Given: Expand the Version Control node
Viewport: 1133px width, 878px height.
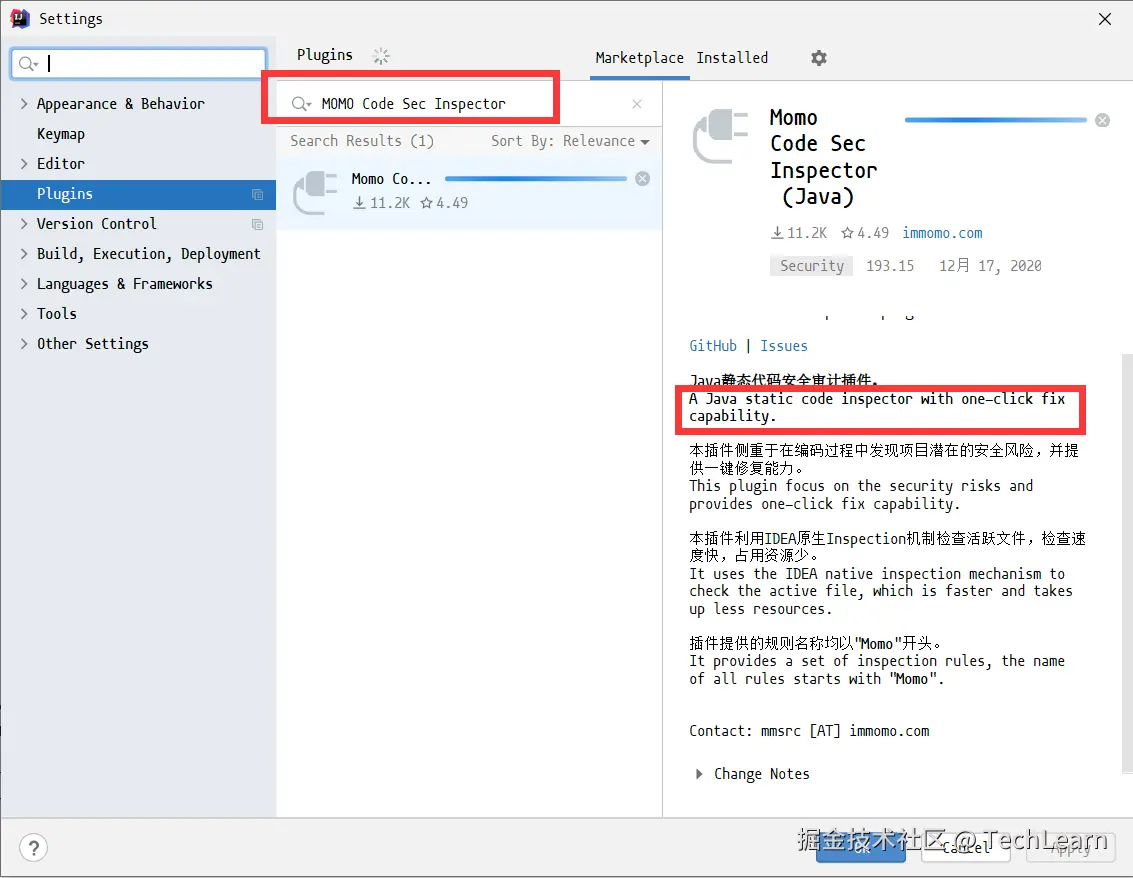Looking at the screenshot, I should click(x=24, y=224).
